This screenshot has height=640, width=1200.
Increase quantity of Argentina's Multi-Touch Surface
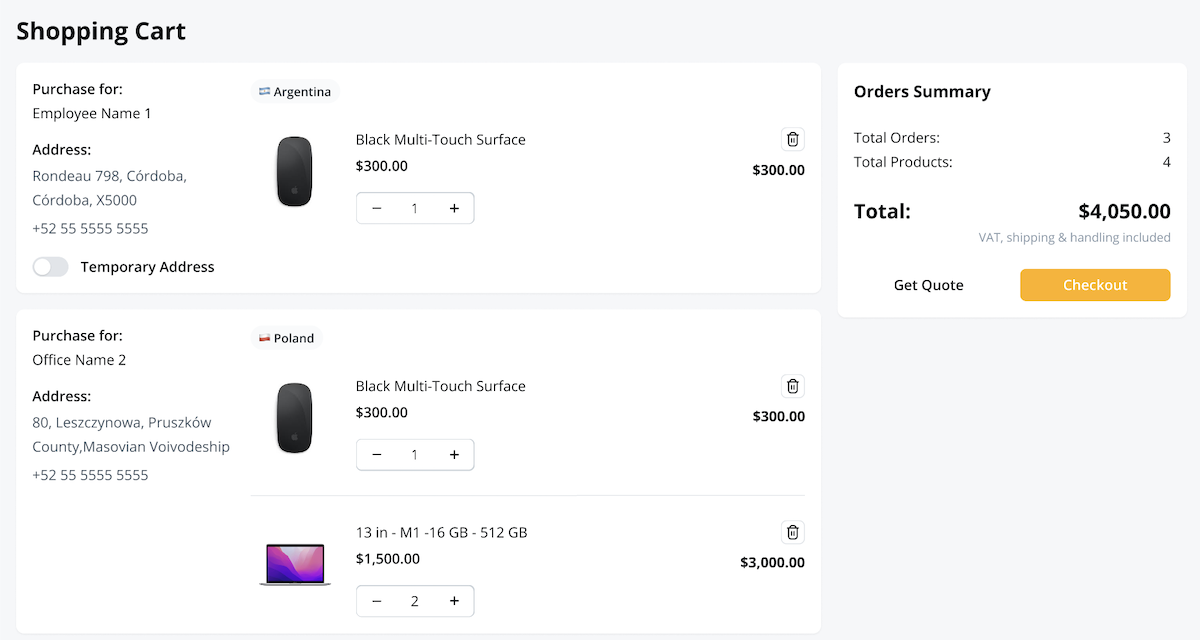[x=454, y=208]
